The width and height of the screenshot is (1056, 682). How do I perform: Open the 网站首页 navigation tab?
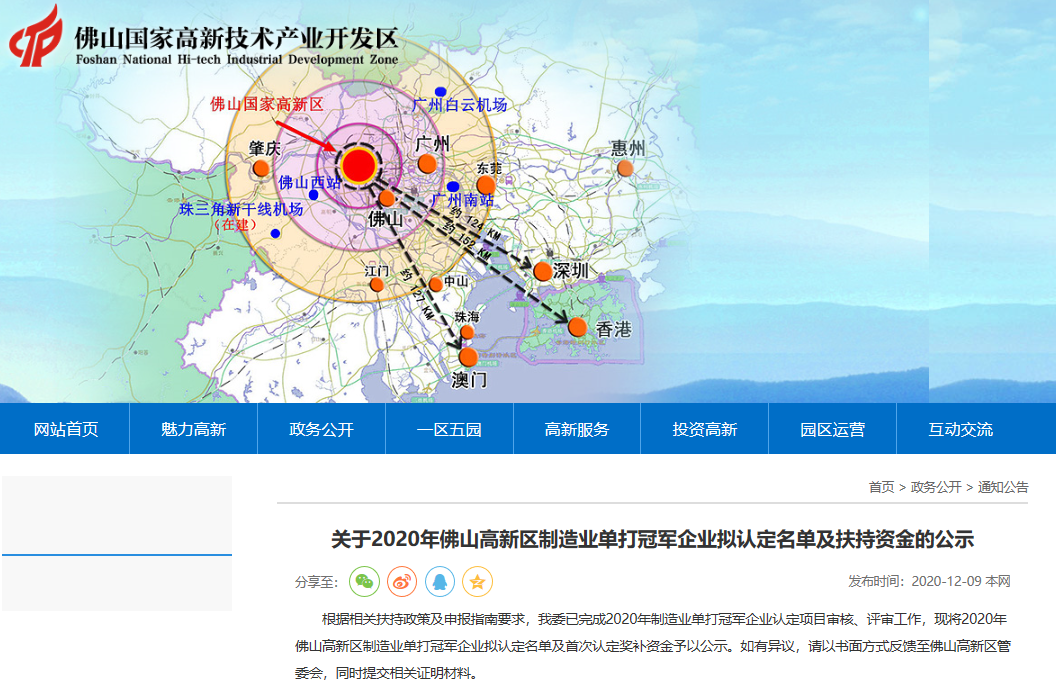coord(66,429)
